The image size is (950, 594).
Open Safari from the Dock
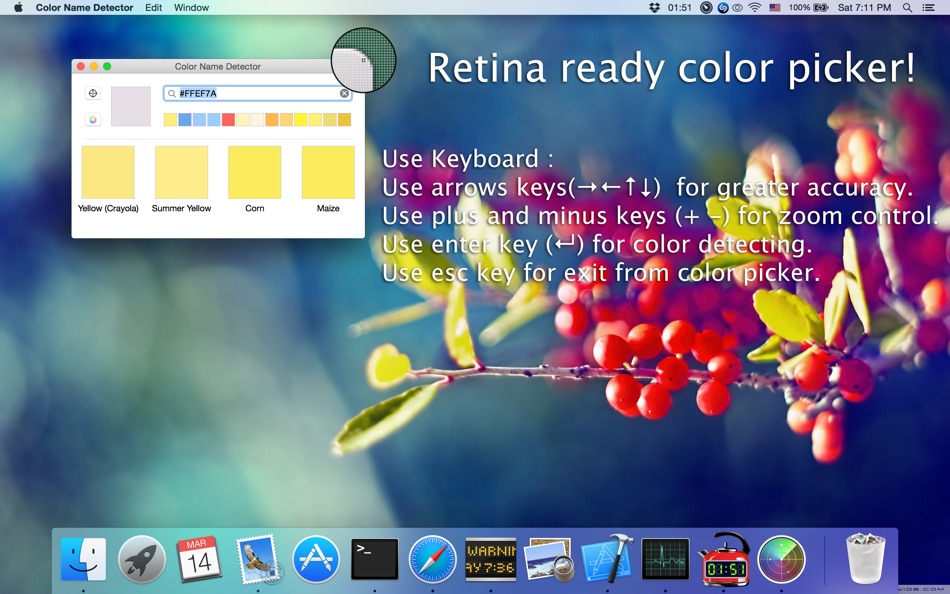coord(433,559)
